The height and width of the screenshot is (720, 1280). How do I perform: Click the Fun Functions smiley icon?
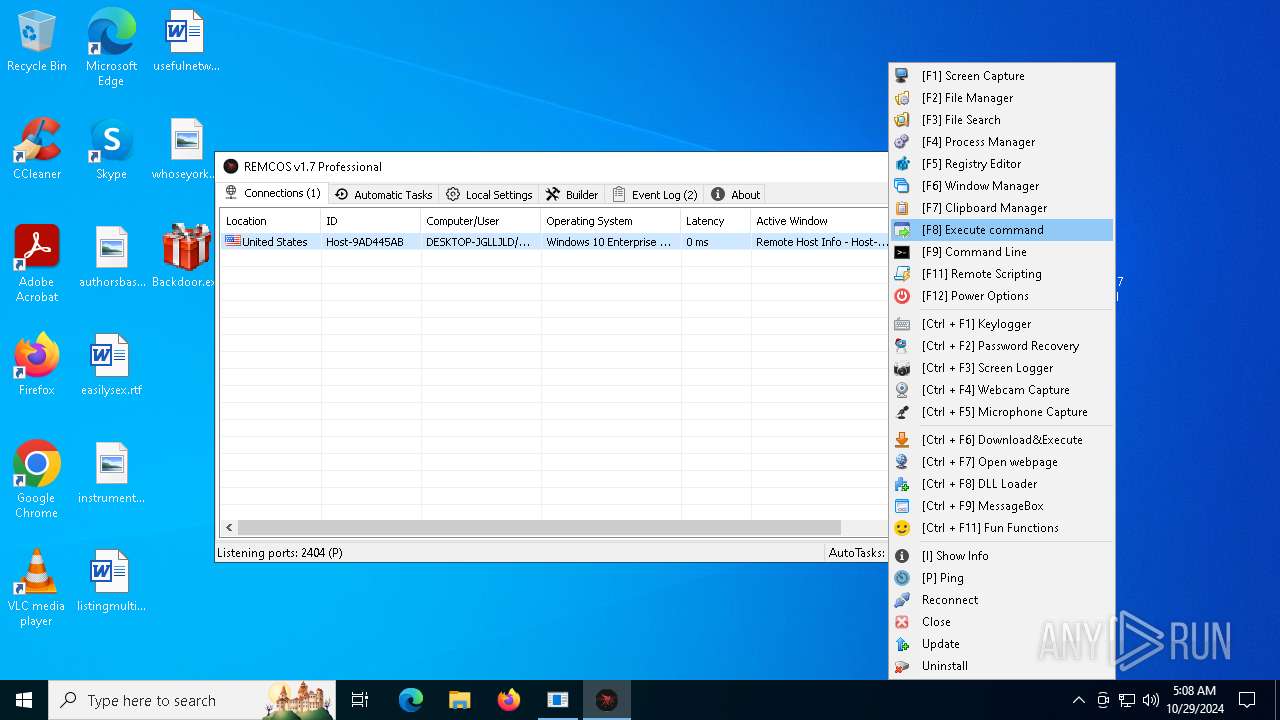902,528
